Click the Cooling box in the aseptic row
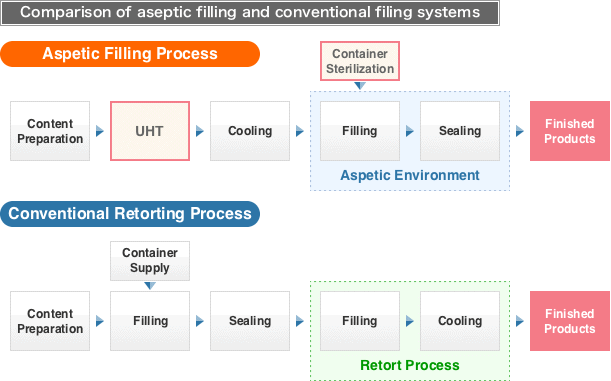This screenshot has height=381, width=611. (250, 131)
